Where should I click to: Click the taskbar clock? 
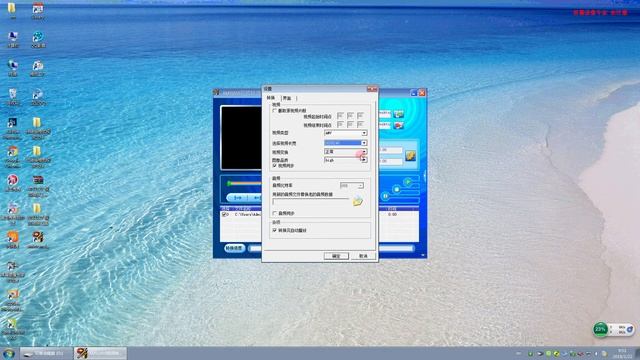point(622,353)
